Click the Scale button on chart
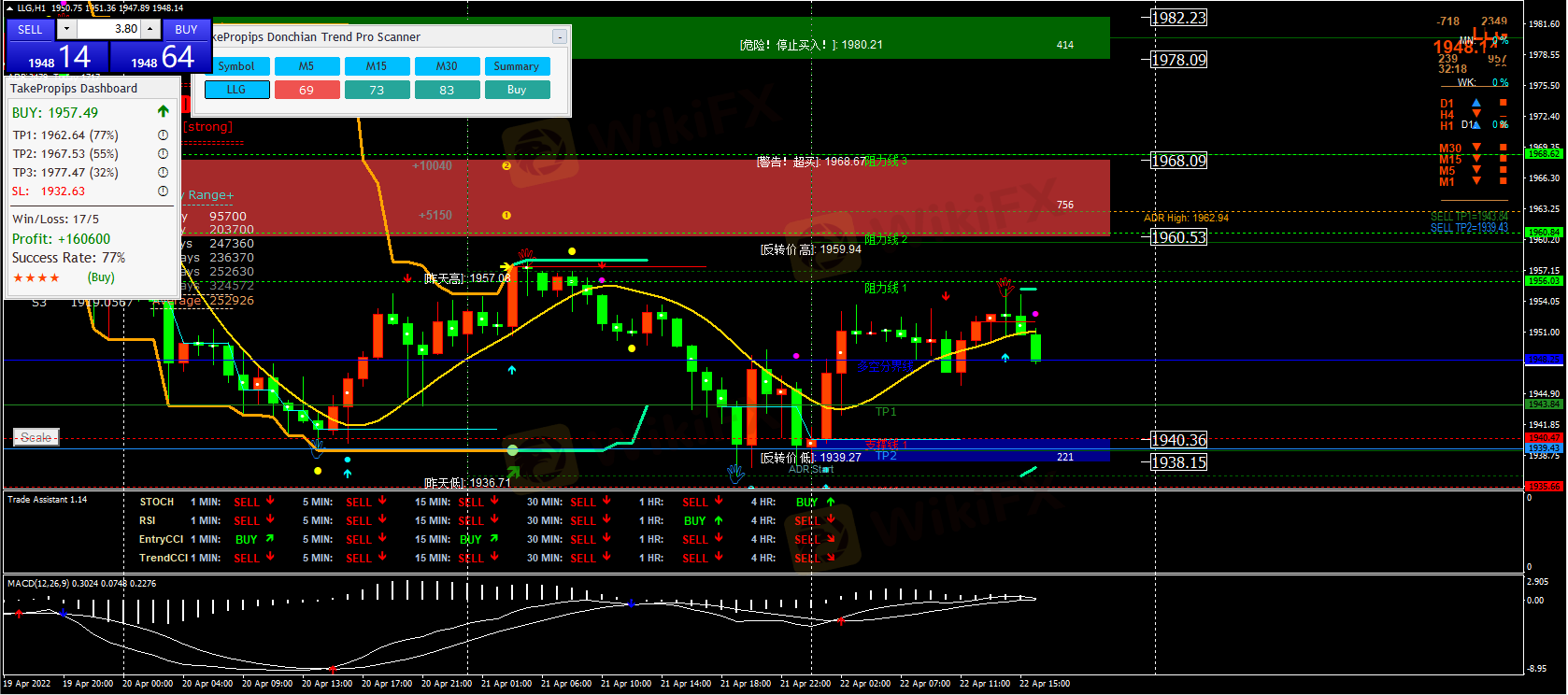 [36, 437]
